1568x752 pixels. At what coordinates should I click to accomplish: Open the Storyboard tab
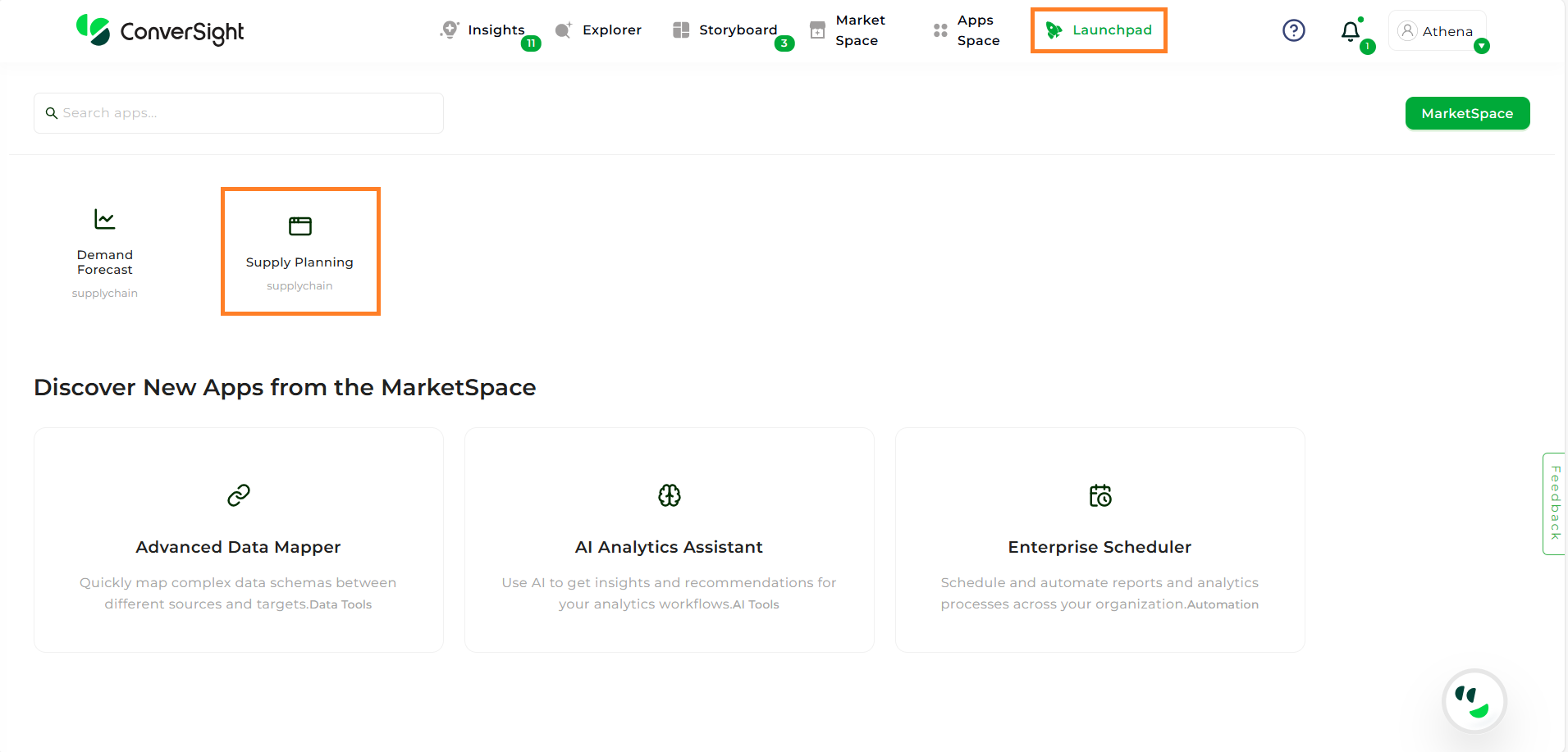coord(725,30)
